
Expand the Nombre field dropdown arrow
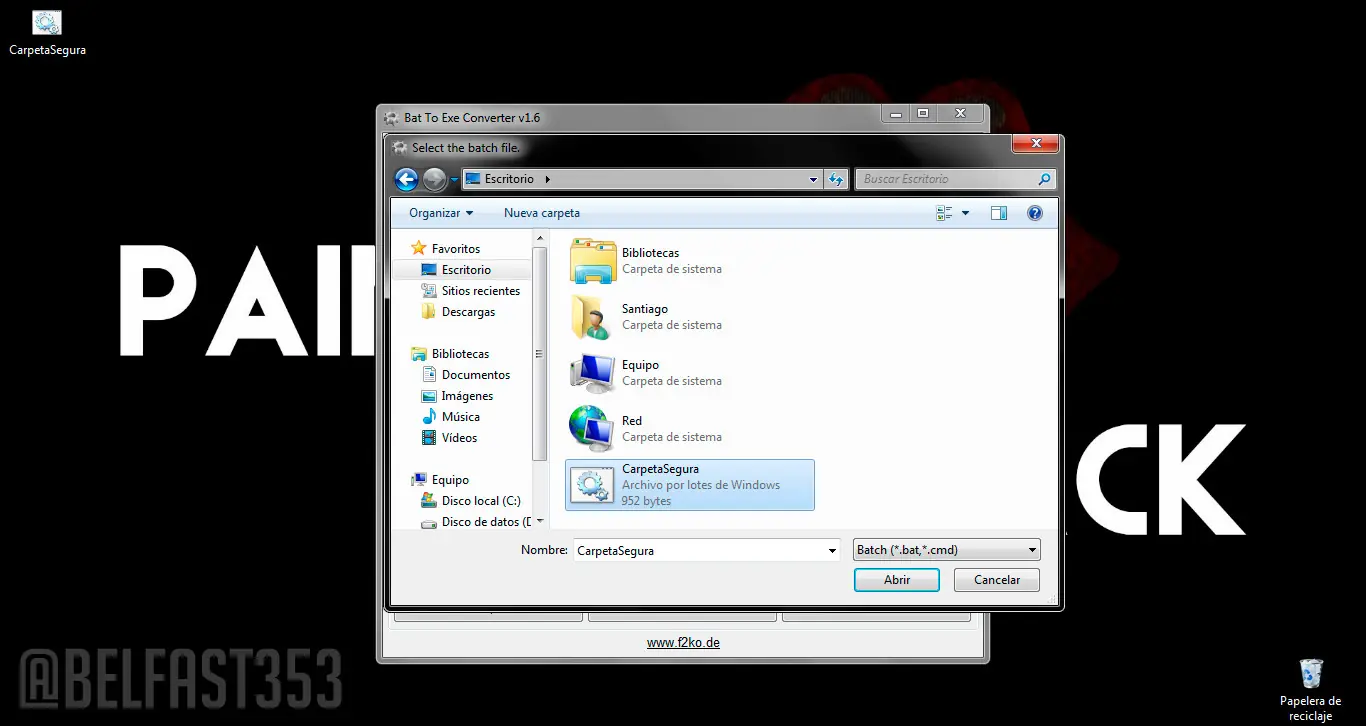coord(833,550)
